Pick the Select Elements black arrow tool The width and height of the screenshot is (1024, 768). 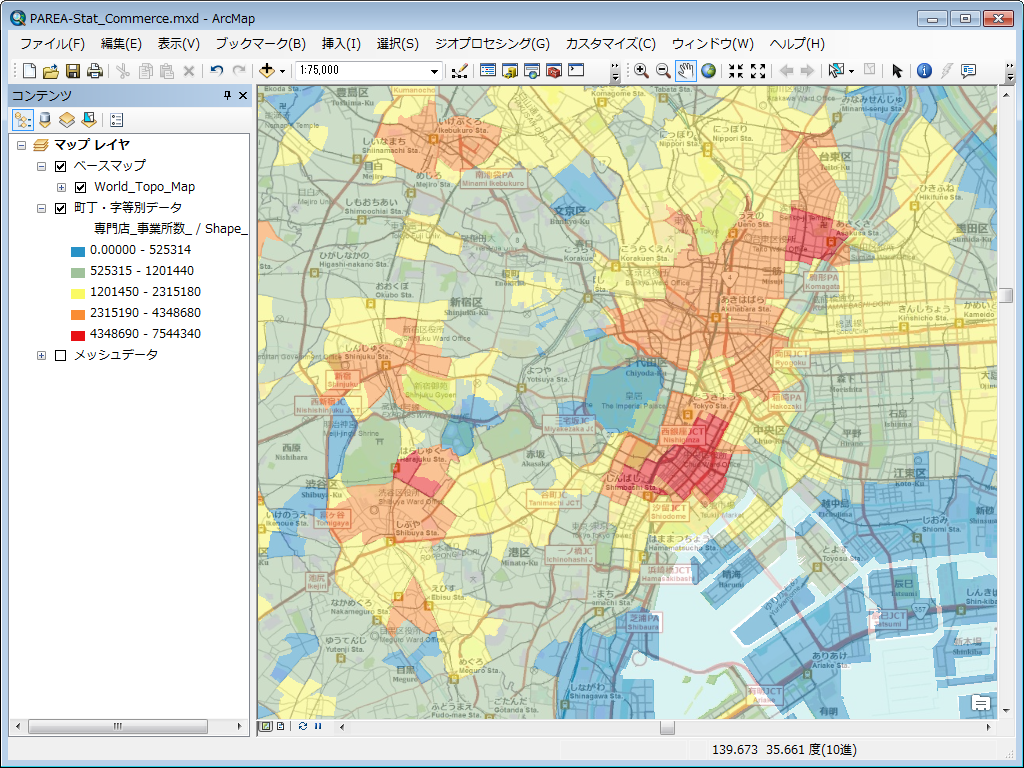tap(897, 71)
